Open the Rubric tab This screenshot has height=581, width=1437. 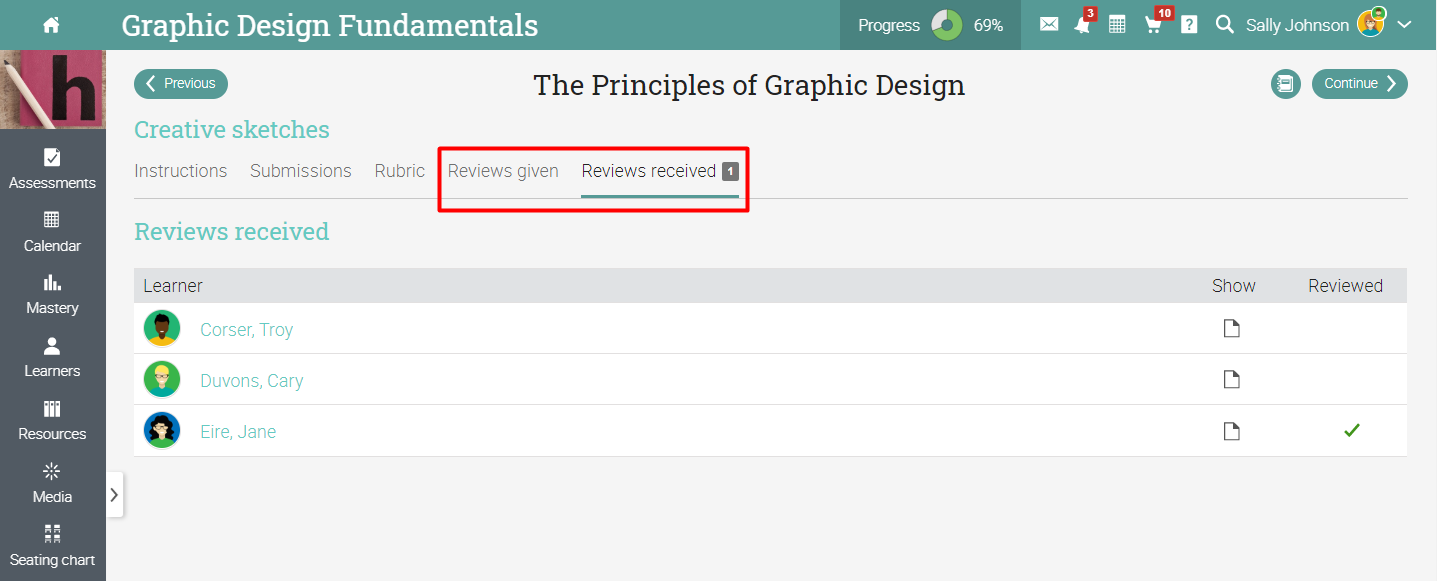click(400, 171)
